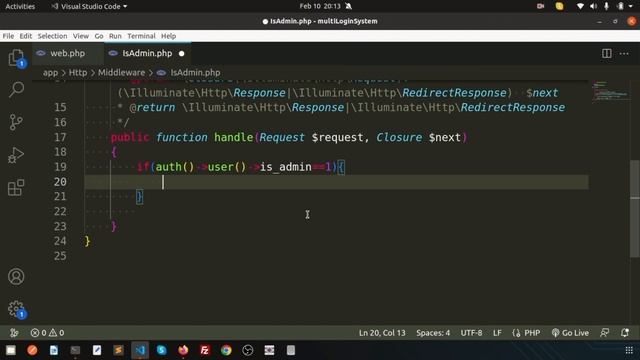
Task: Open Firefox from the taskbar
Action: coord(183,350)
